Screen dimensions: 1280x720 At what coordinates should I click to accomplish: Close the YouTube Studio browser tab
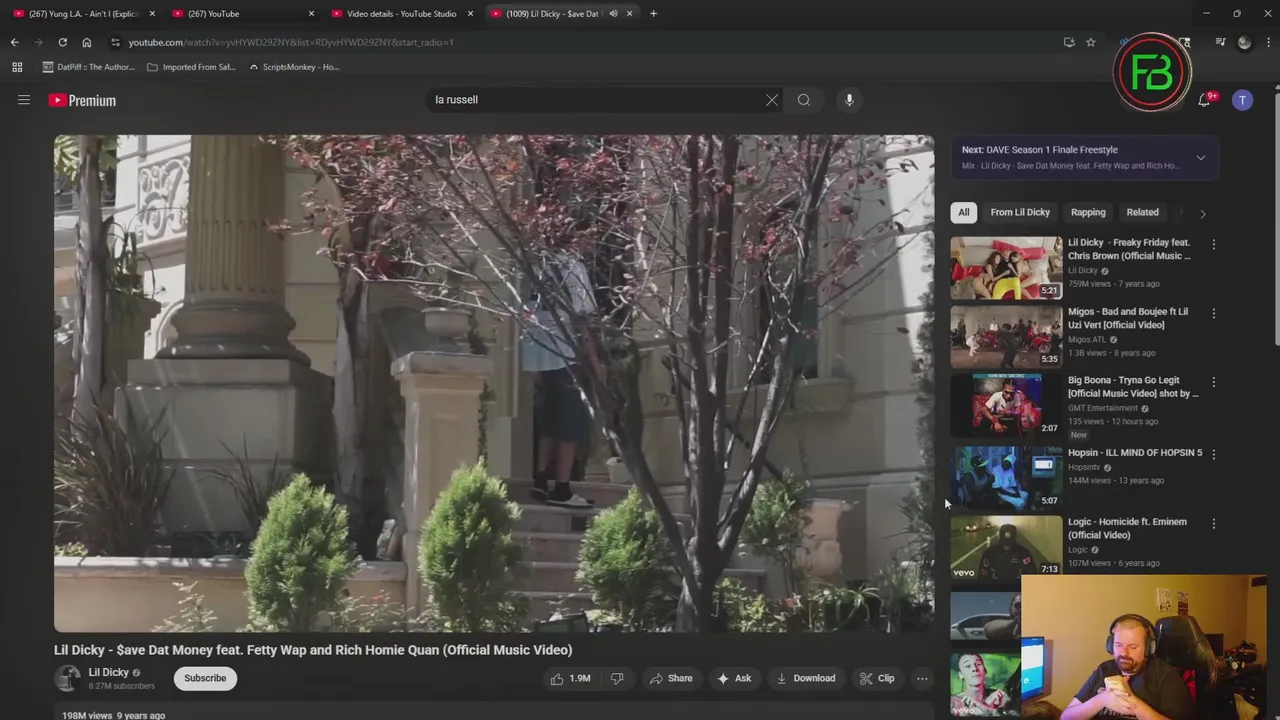470,13
